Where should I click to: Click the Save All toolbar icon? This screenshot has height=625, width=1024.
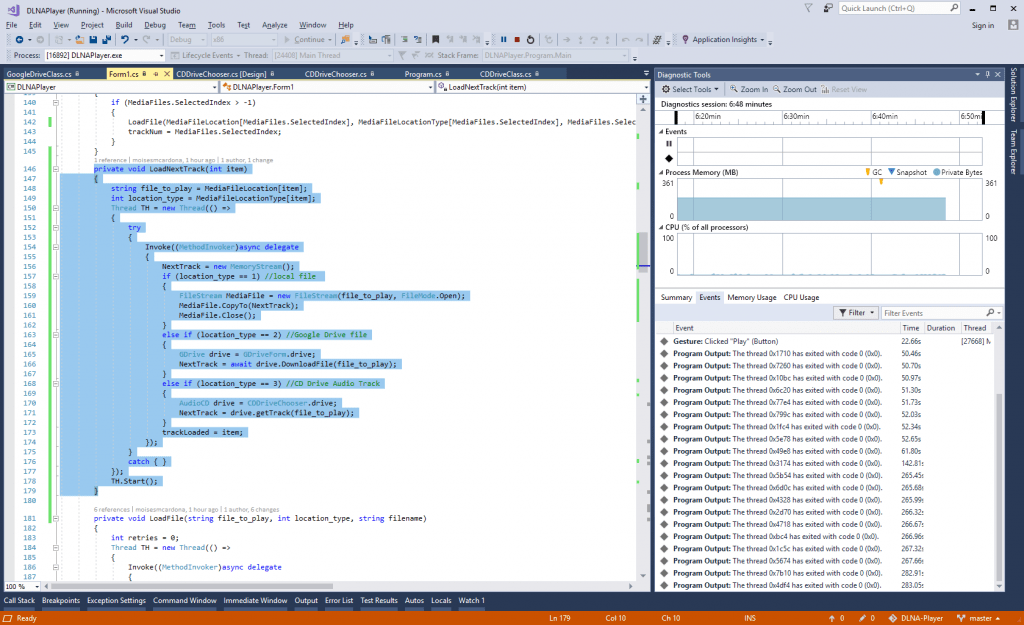coord(105,40)
